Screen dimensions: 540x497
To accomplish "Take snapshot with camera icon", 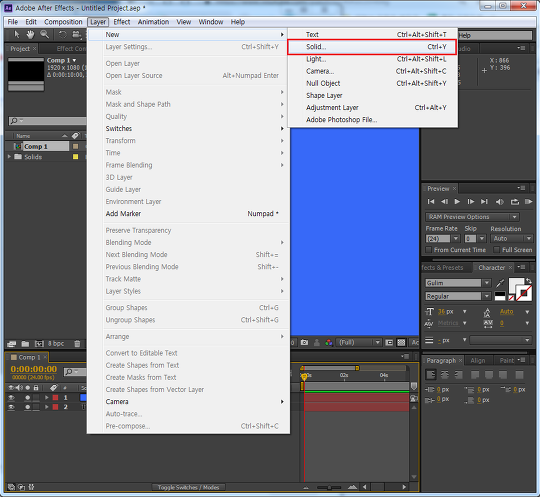I will [304, 342].
